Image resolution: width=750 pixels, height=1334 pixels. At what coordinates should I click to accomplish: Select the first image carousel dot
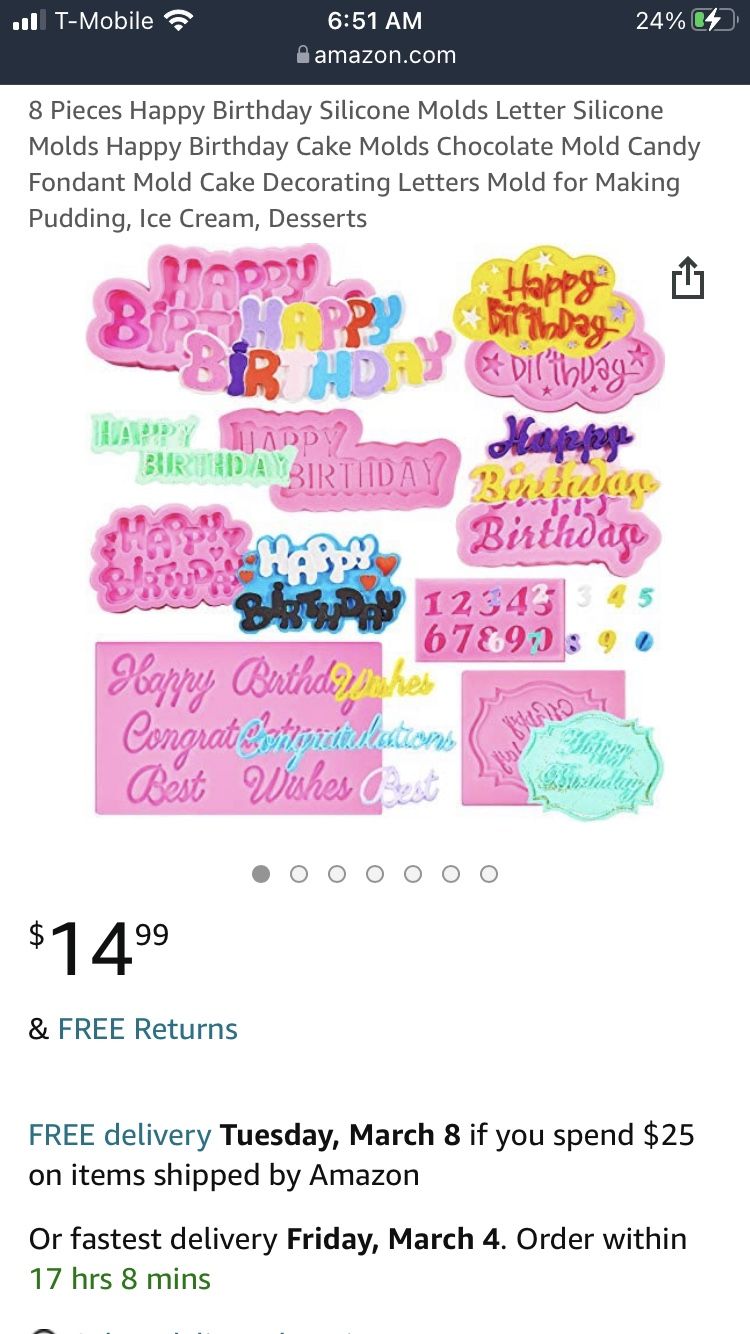(x=261, y=874)
